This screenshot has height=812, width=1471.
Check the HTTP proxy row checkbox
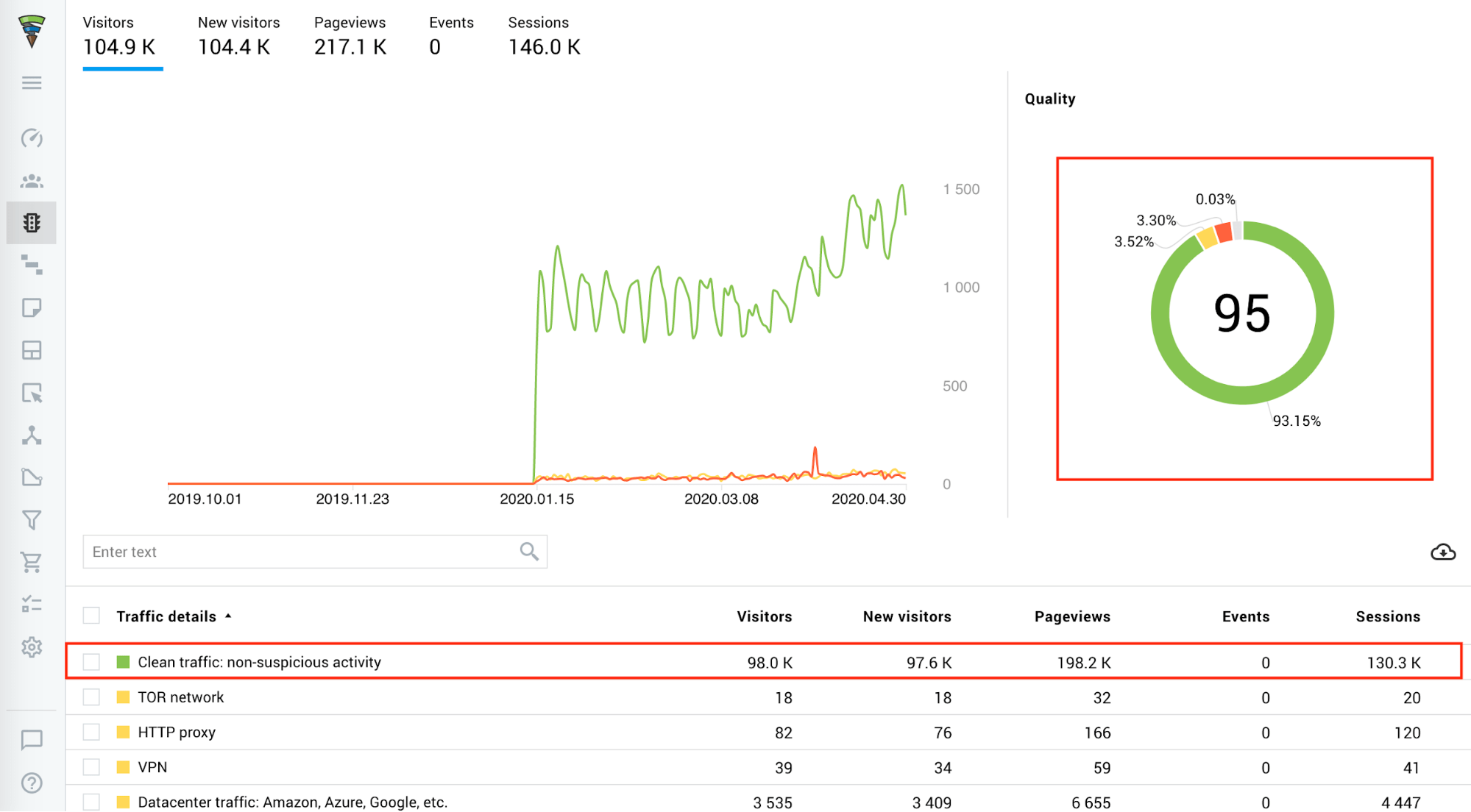91,732
